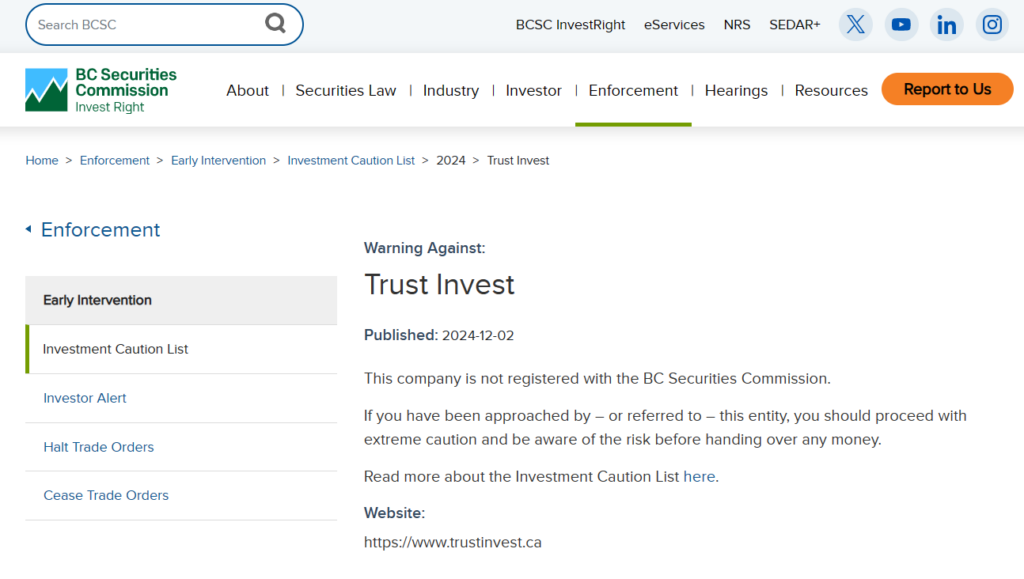Open eServices from the top bar
The height and width of the screenshot is (579, 1024).
pos(674,25)
